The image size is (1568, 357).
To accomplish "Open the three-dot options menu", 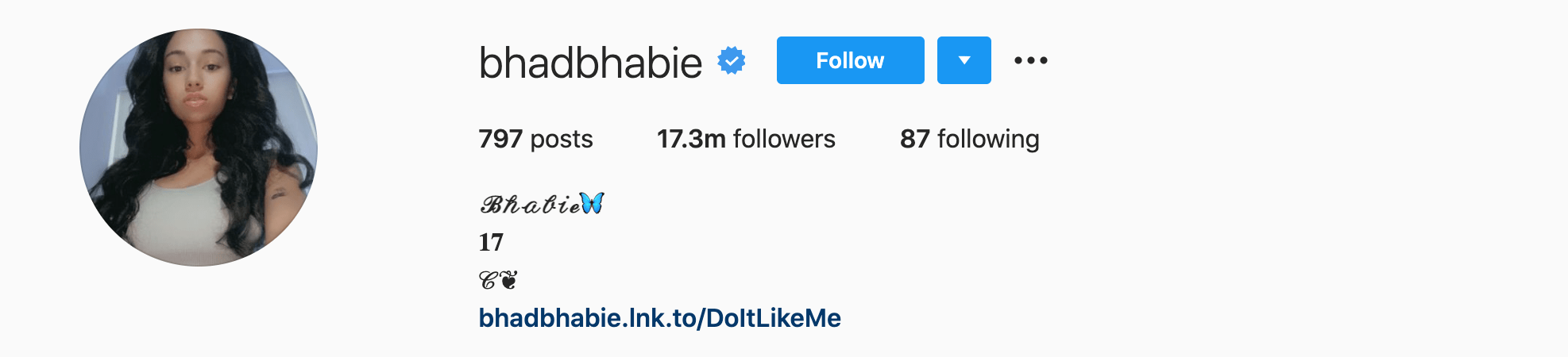I will point(1031,60).
